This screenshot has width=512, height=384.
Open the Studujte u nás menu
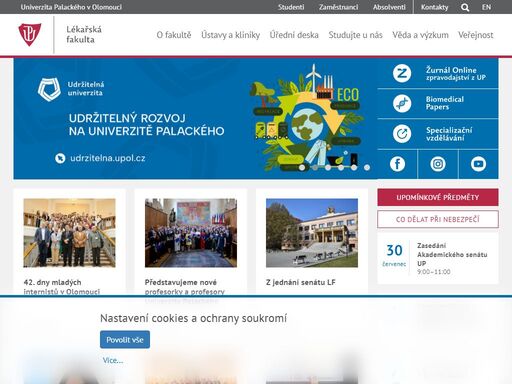point(355,35)
